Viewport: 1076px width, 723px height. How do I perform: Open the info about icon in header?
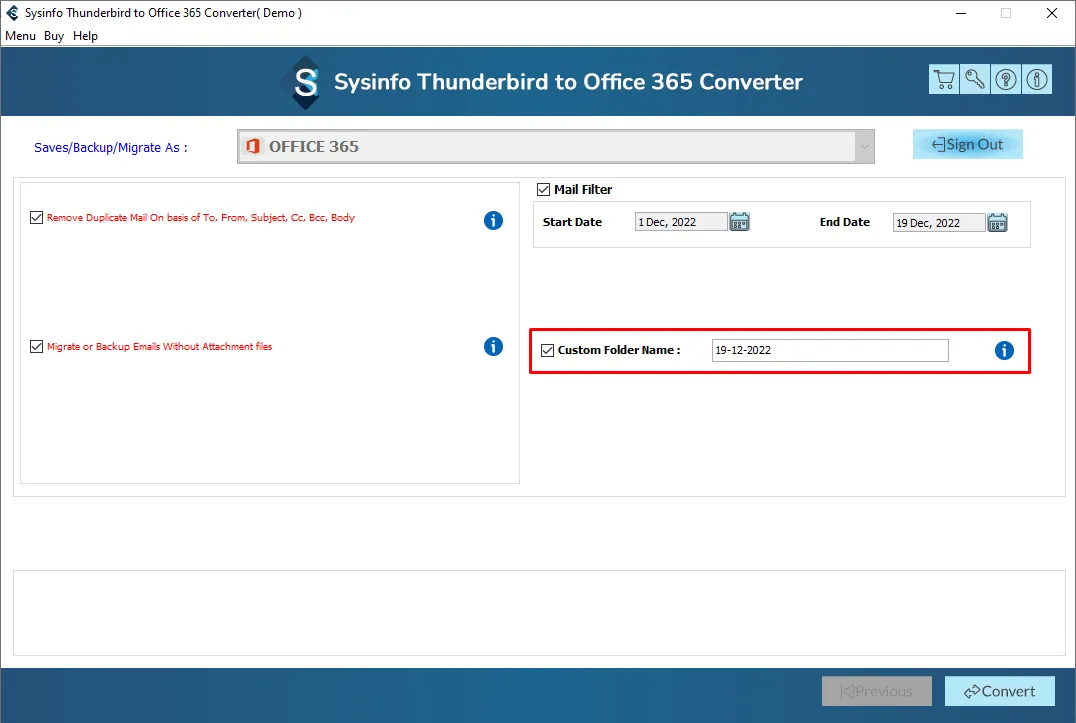click(x=1037, y=80)
